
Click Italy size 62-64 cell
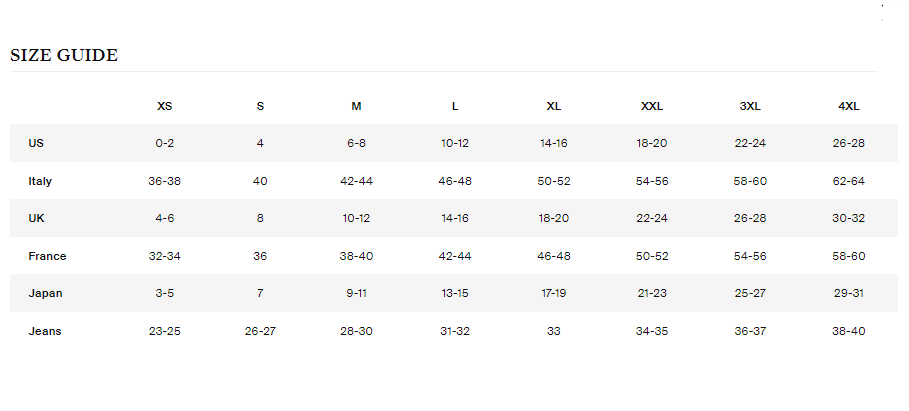click(849, 181)
